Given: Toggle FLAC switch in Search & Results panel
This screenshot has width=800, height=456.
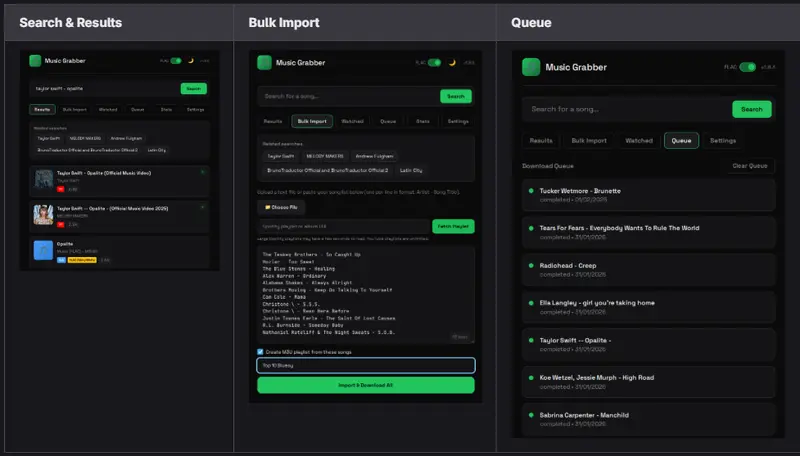Looking at the screenshot, I should pyautogui.click(x=176, y=61).
